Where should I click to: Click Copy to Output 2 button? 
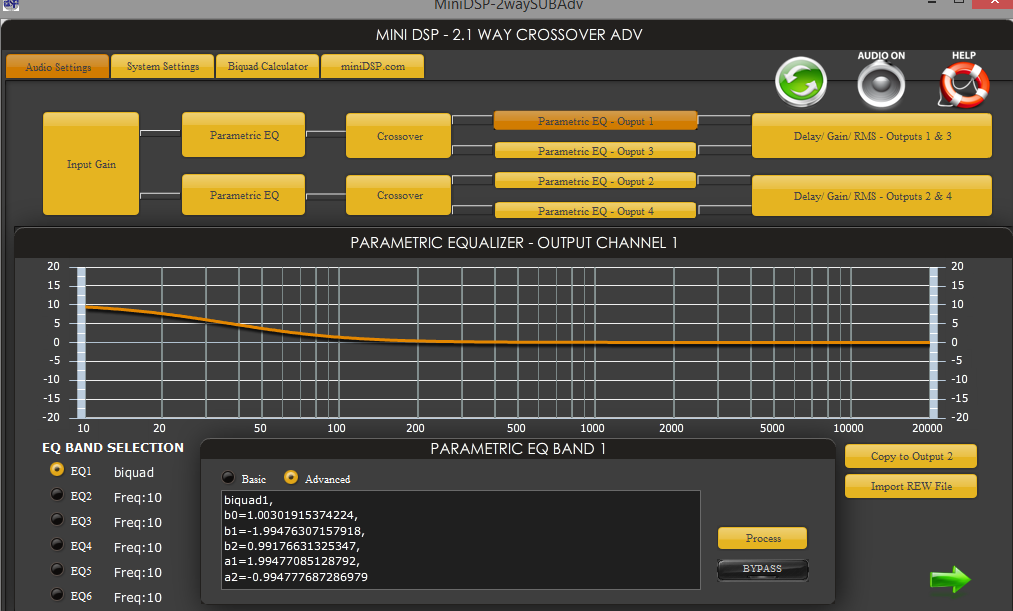pyautogui.click(x=910, y=456)
